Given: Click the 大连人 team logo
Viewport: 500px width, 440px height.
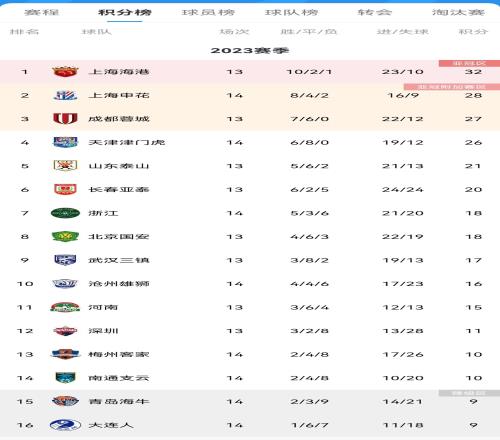Looking at the screenshot, I should coord(65,425).
